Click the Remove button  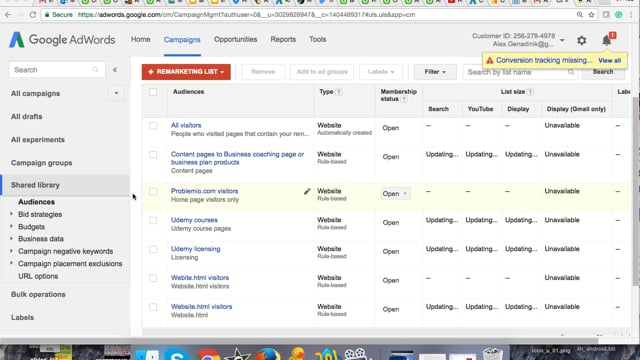[263, 72]
